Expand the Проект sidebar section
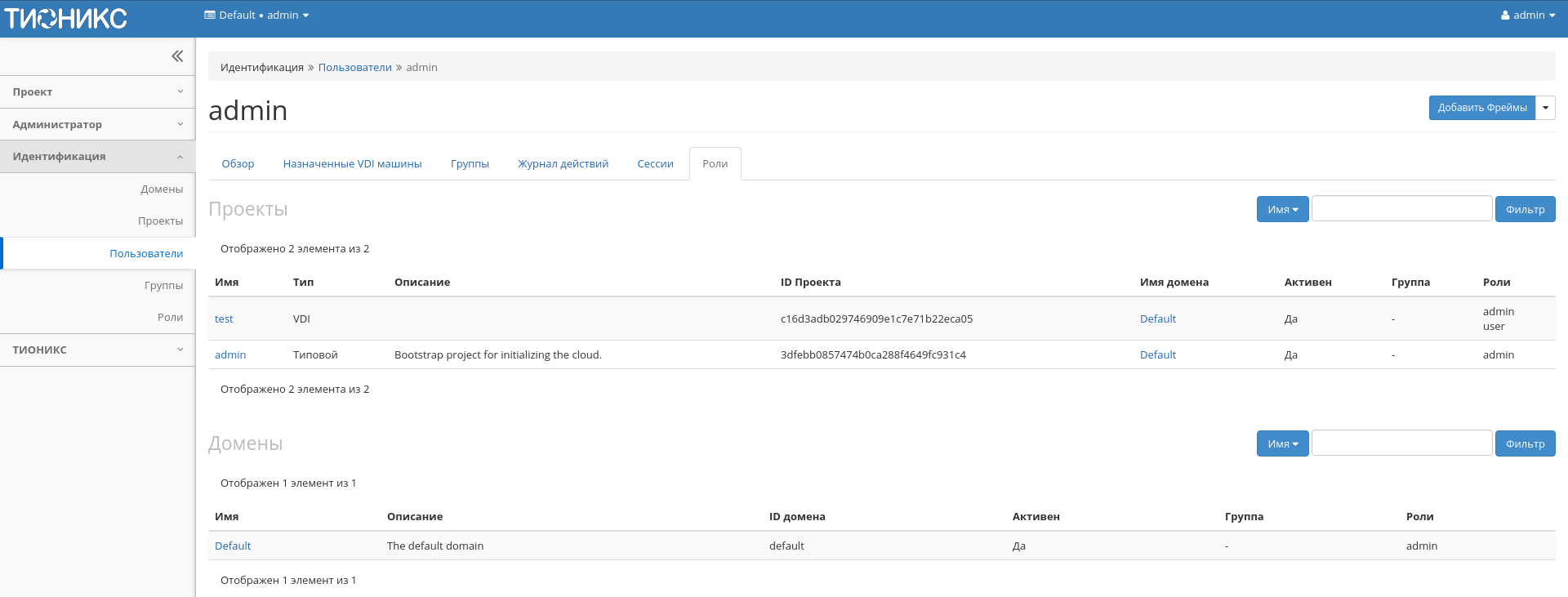The height and width of the screenshot is (597, 1568). pos(97,92)
